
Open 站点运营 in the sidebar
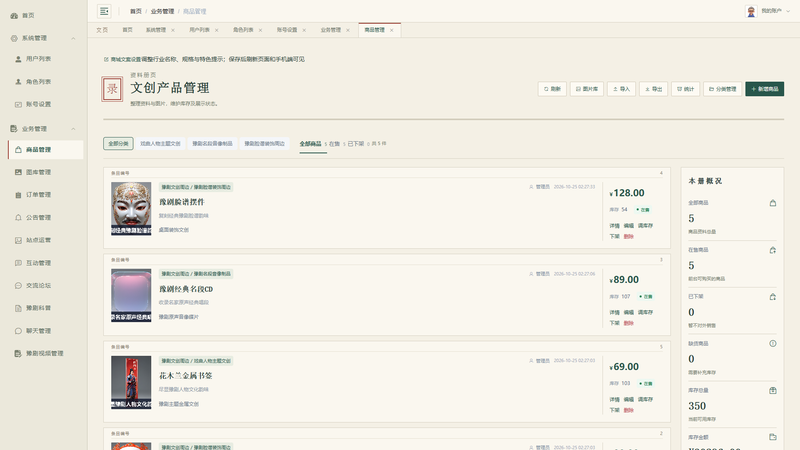pyautogui.click(x=38, y=240)
